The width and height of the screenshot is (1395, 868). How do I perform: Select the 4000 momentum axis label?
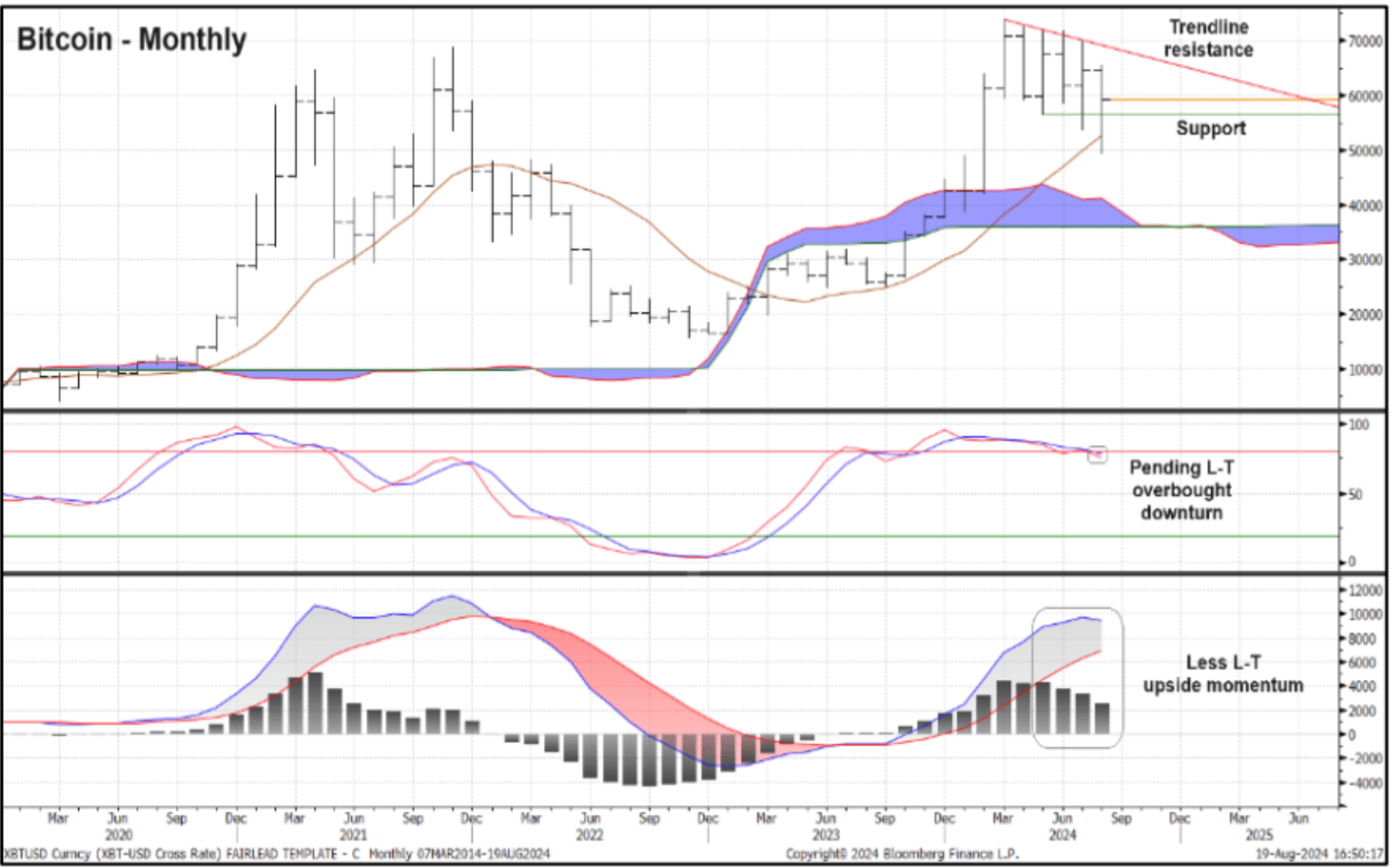click(x=1362, y=687)
